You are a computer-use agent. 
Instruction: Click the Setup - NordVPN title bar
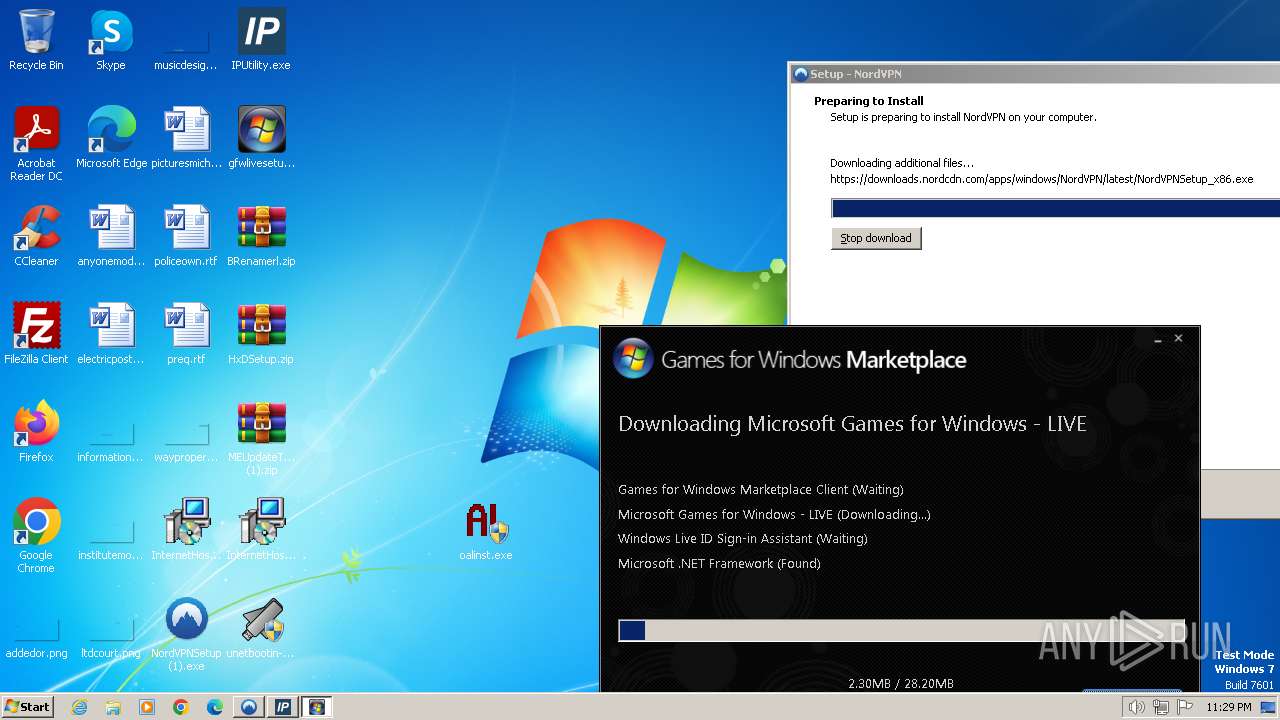point(1034,74)
